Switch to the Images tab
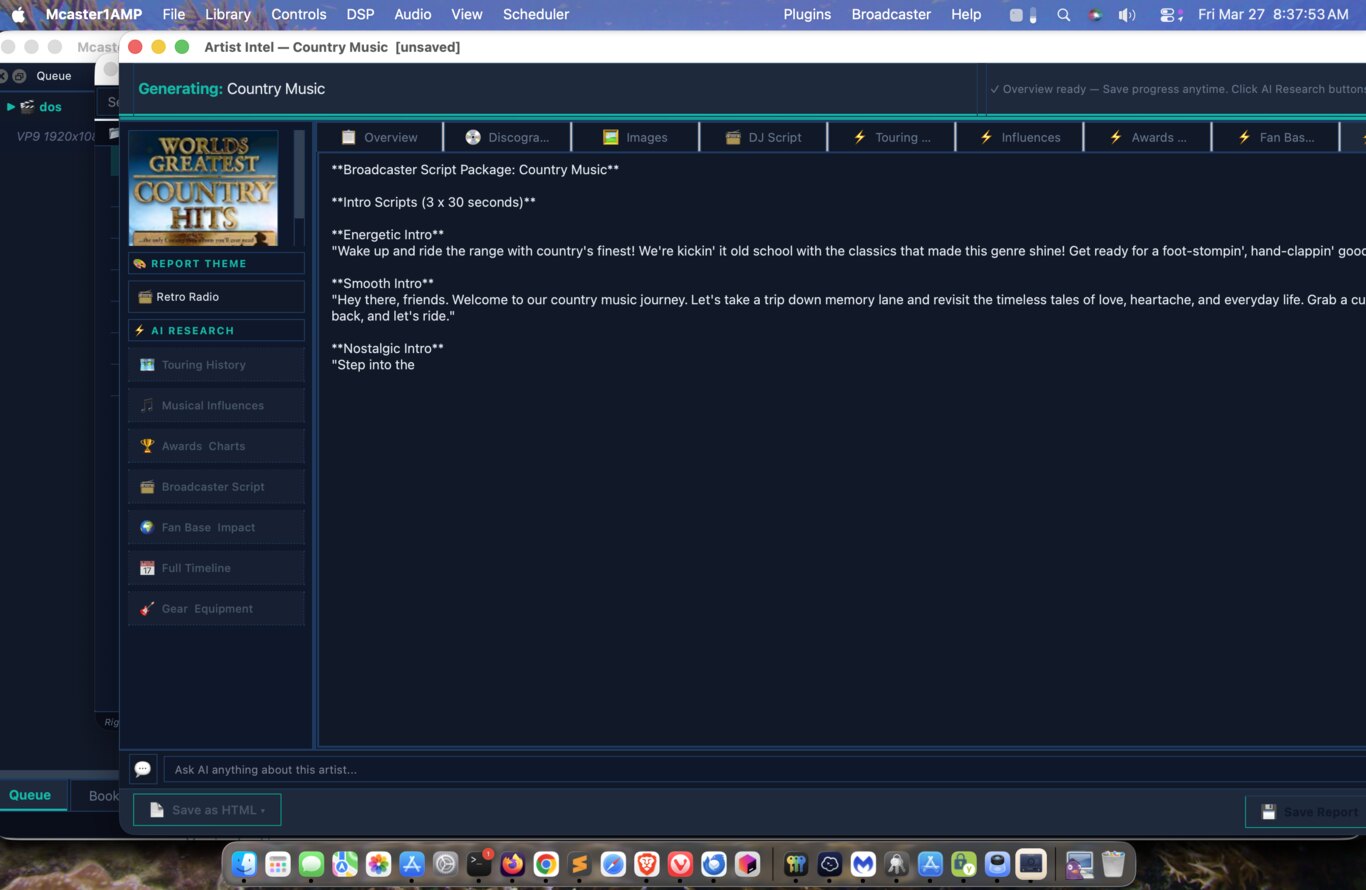The width and height of the screenshot is (1366, 890). tap(635, 137)
